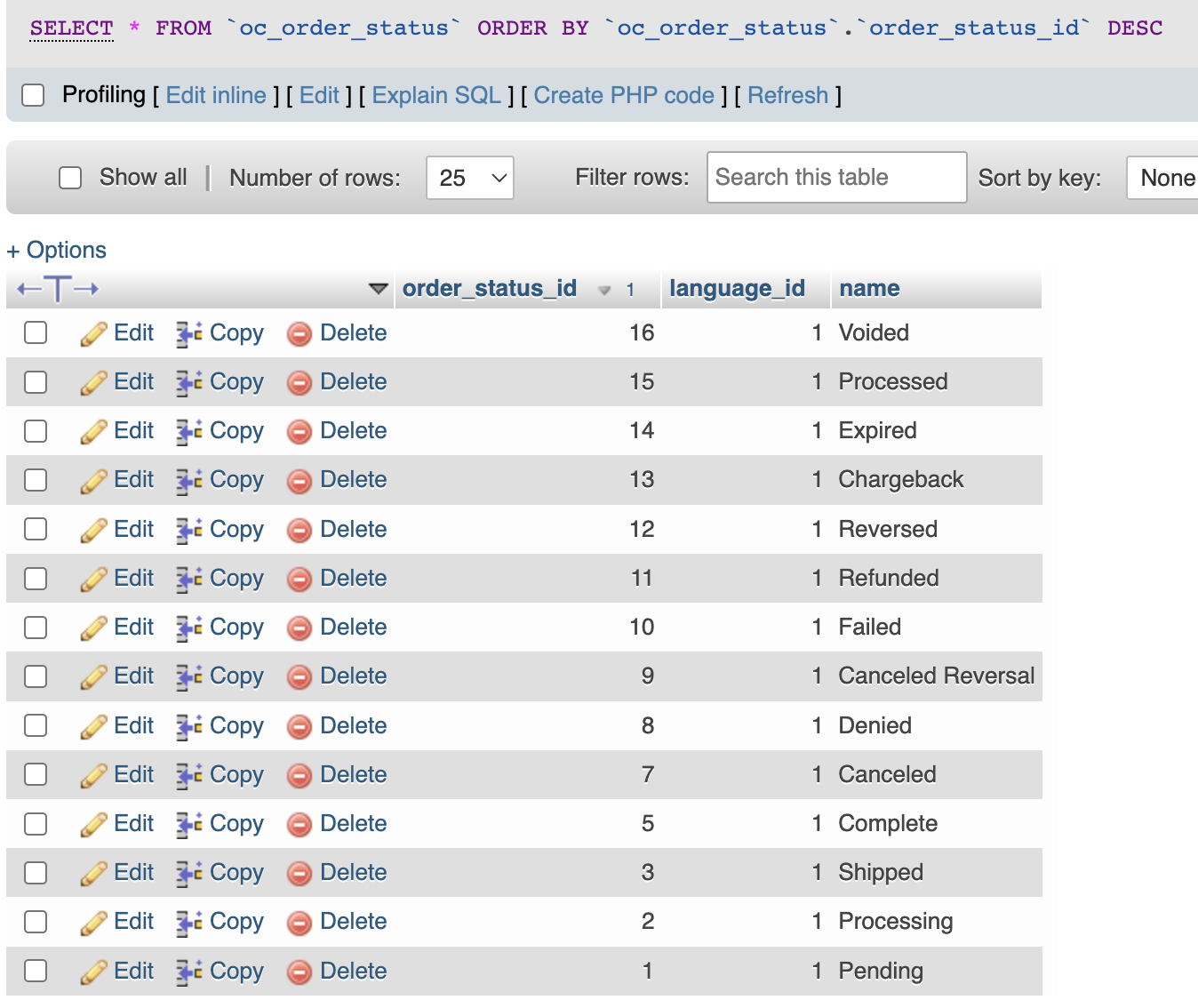
Task: Click the SELECT keyword in the query
Action: 71,28
